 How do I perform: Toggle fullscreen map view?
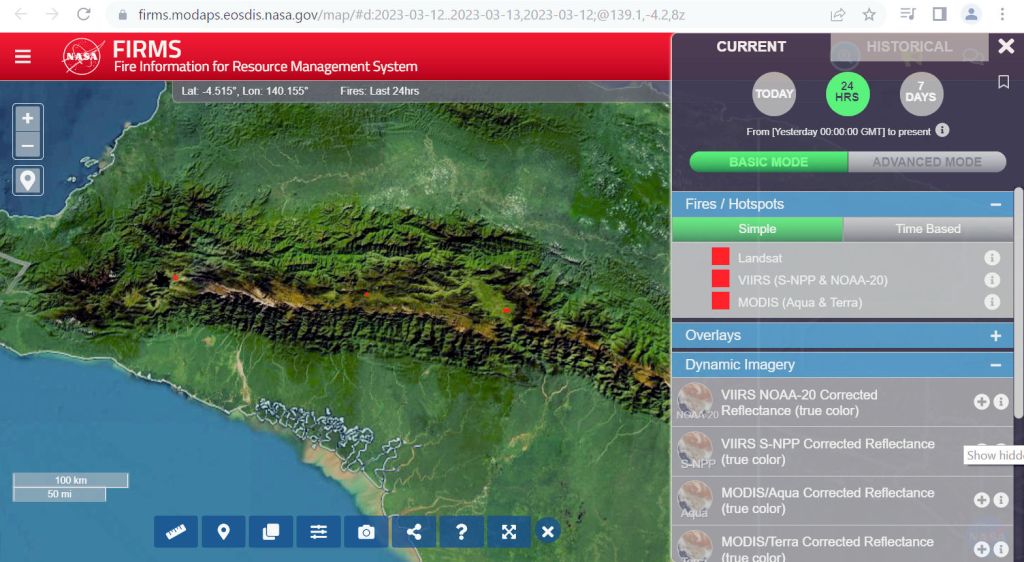click(509, 532)
